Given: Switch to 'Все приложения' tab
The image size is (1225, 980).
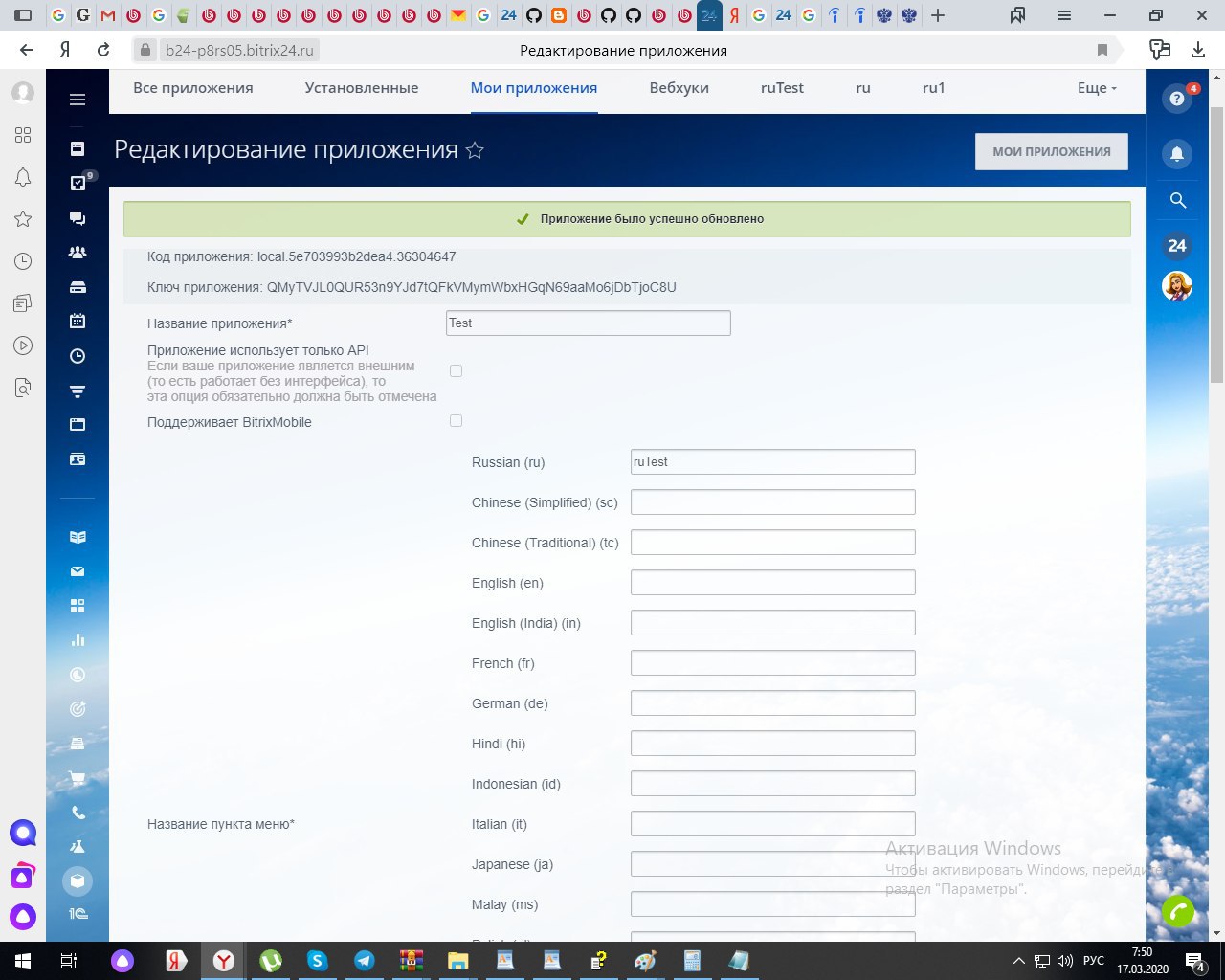Looking at the screenshot, I should (193, 88).
